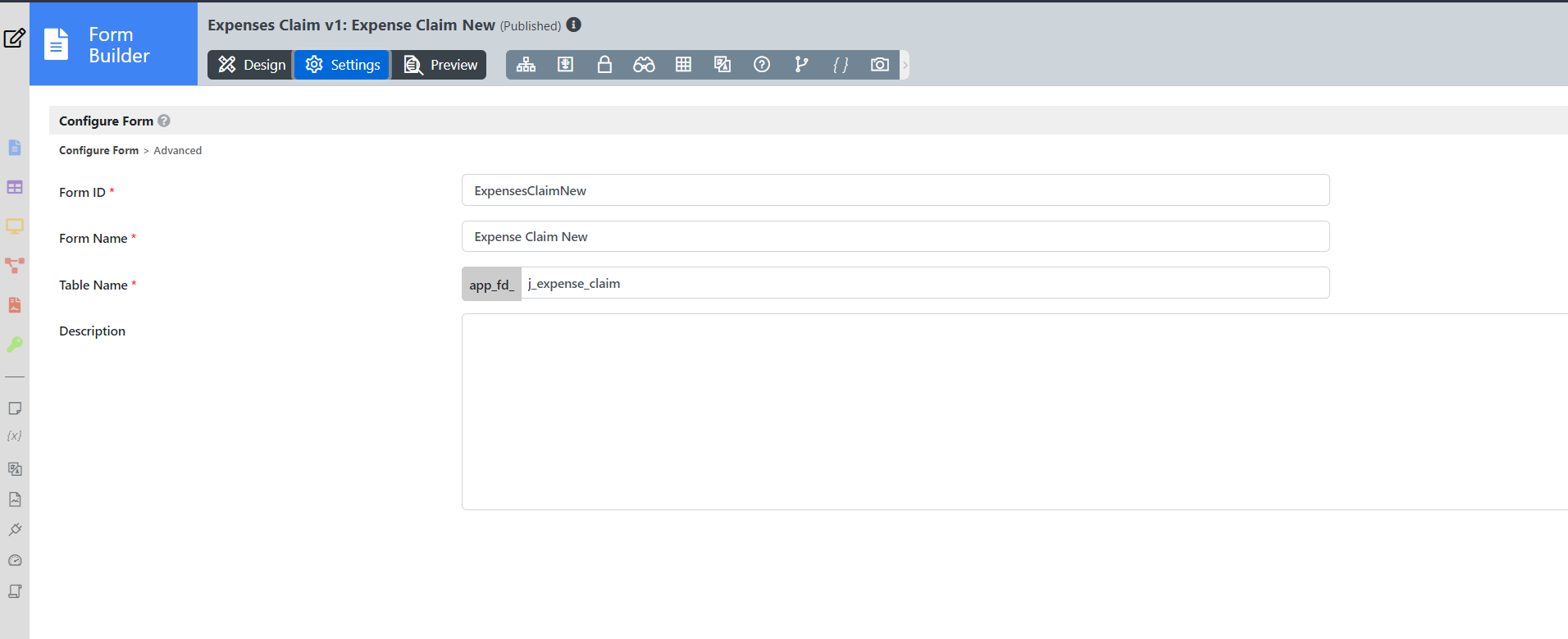The width and height of the screenshot is (1568, 639).
Task: Click the 'app_fd_' table name prefix
Action: pos(491,284)
